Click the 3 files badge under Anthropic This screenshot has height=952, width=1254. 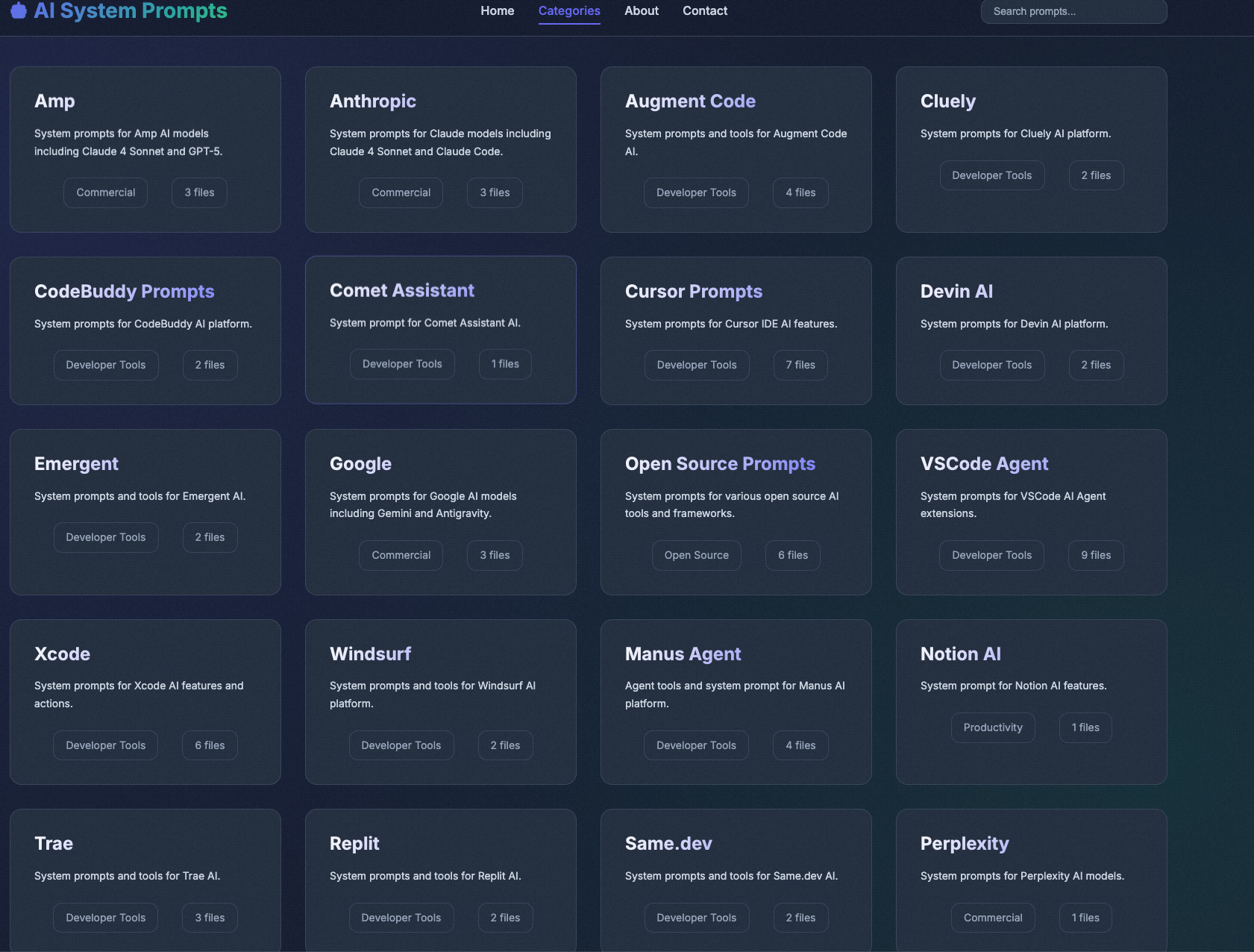pos(495,192)
